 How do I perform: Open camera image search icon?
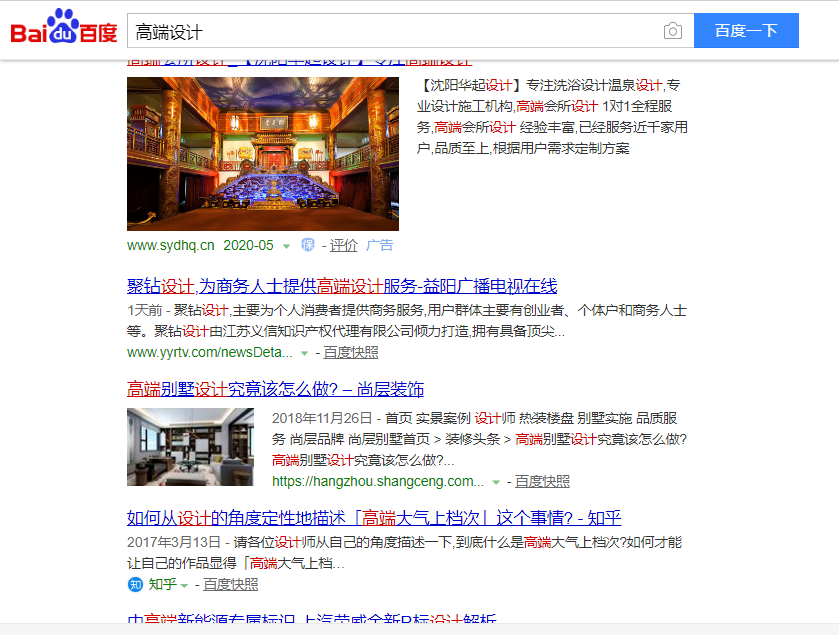673,31
